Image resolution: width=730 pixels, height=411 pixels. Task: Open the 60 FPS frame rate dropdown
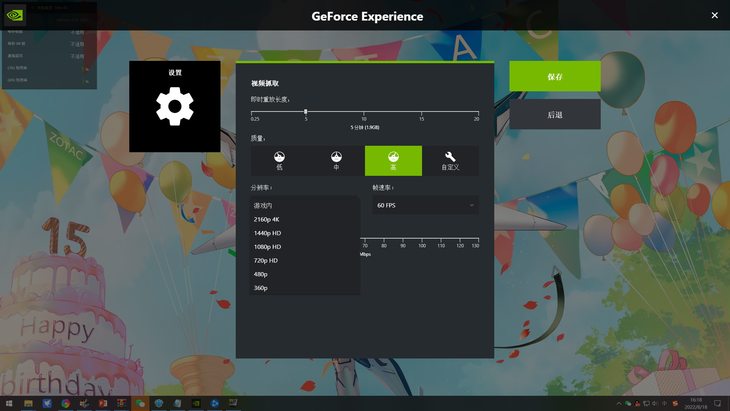coord(426,205)
